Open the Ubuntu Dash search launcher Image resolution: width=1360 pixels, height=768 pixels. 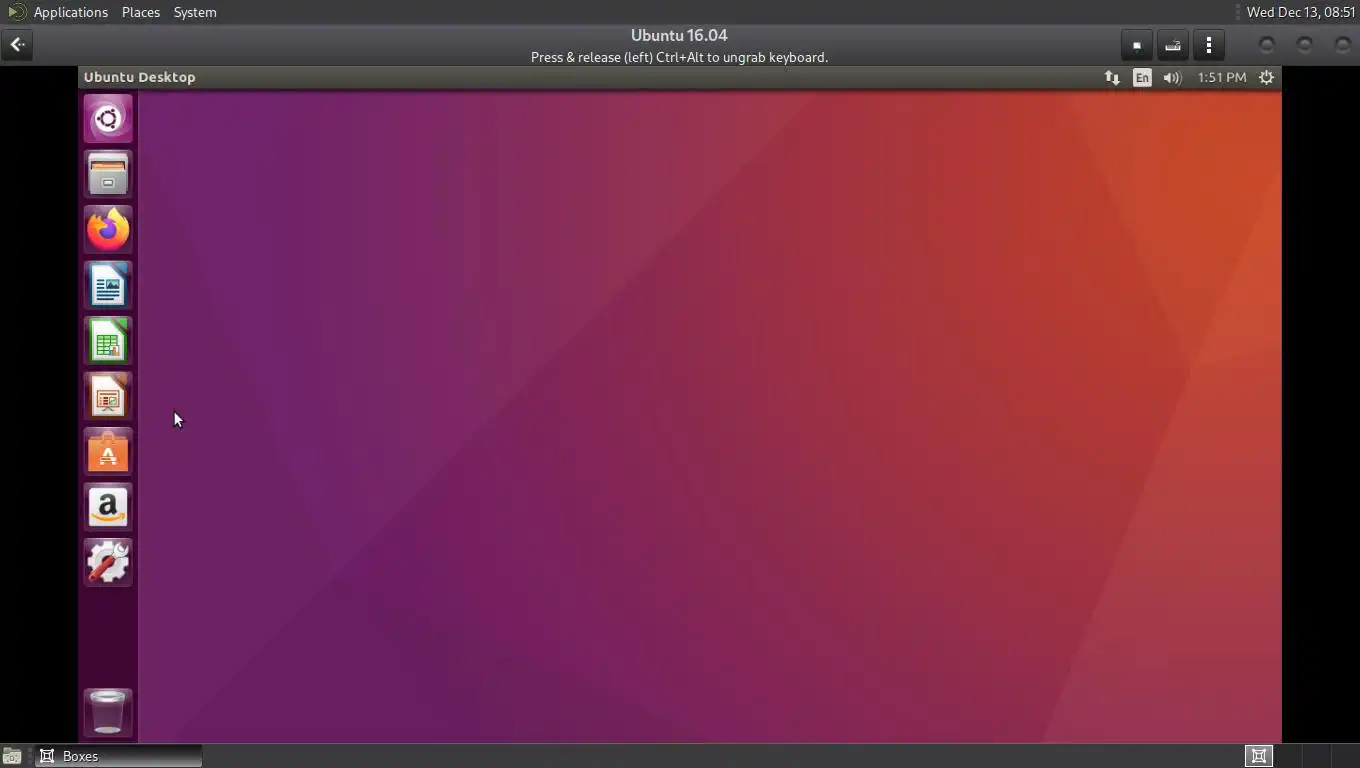pos(108,119)
